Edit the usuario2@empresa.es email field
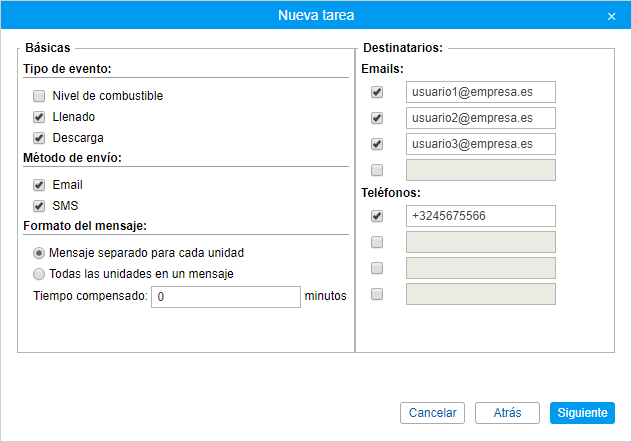Screen dimensions: 632x442 (481, 118)
